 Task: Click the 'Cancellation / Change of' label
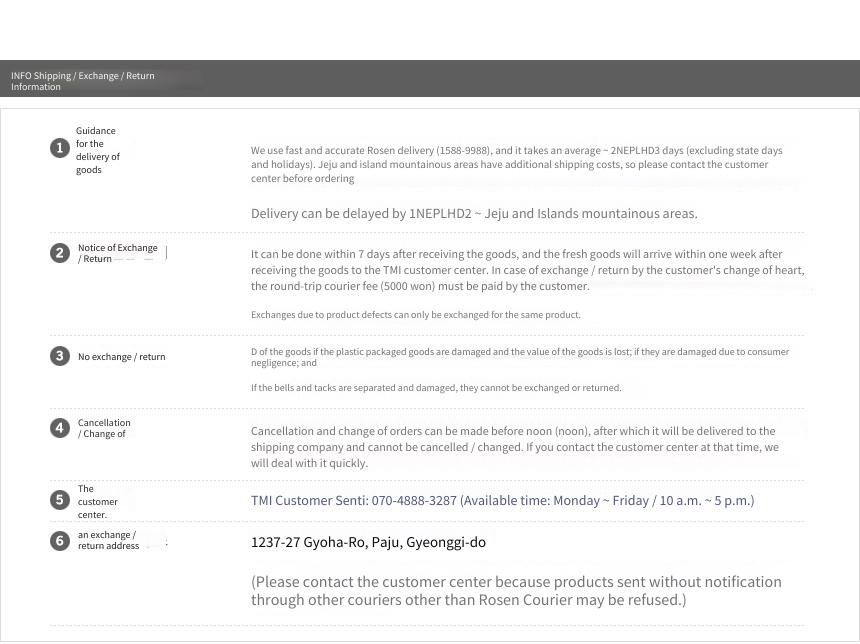(x=104, y=428)
